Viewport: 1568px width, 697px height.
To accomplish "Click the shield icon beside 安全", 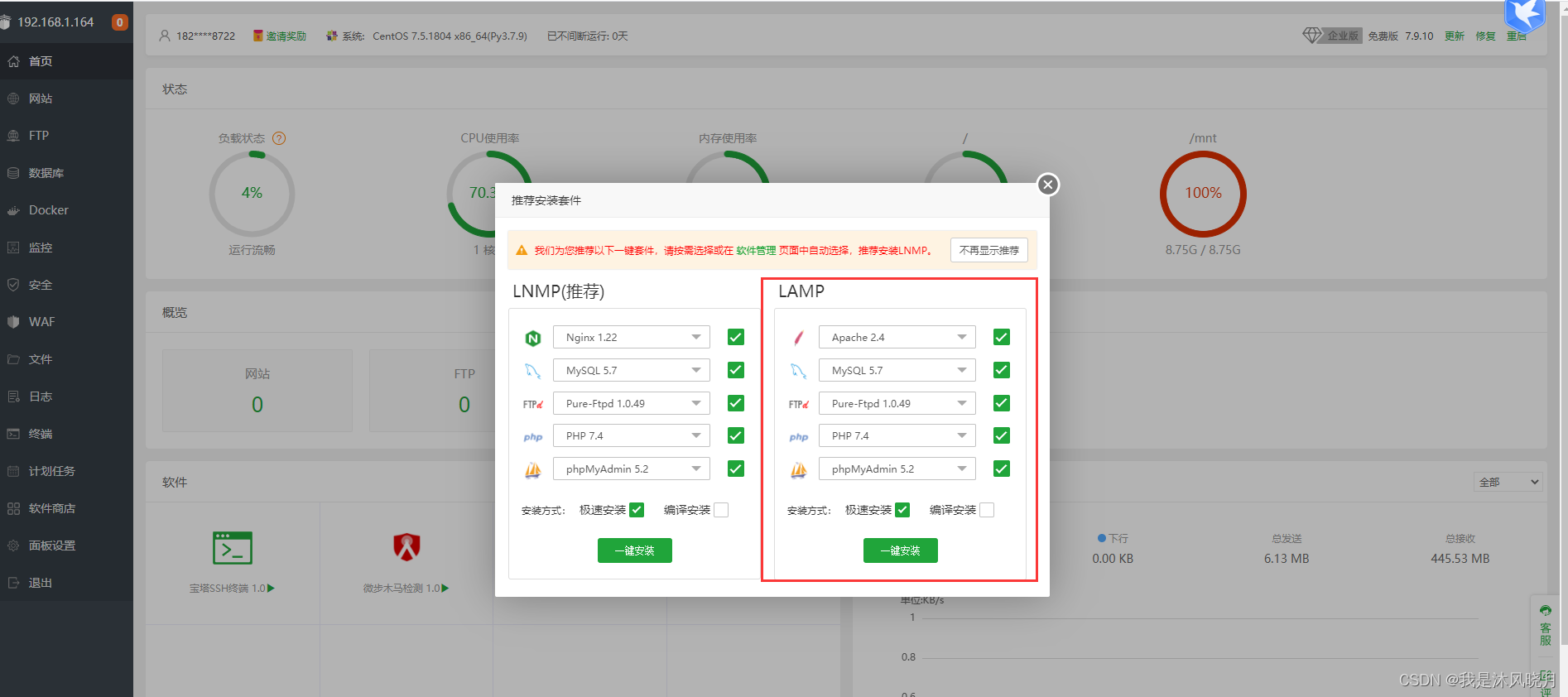I will coord(13,285).
